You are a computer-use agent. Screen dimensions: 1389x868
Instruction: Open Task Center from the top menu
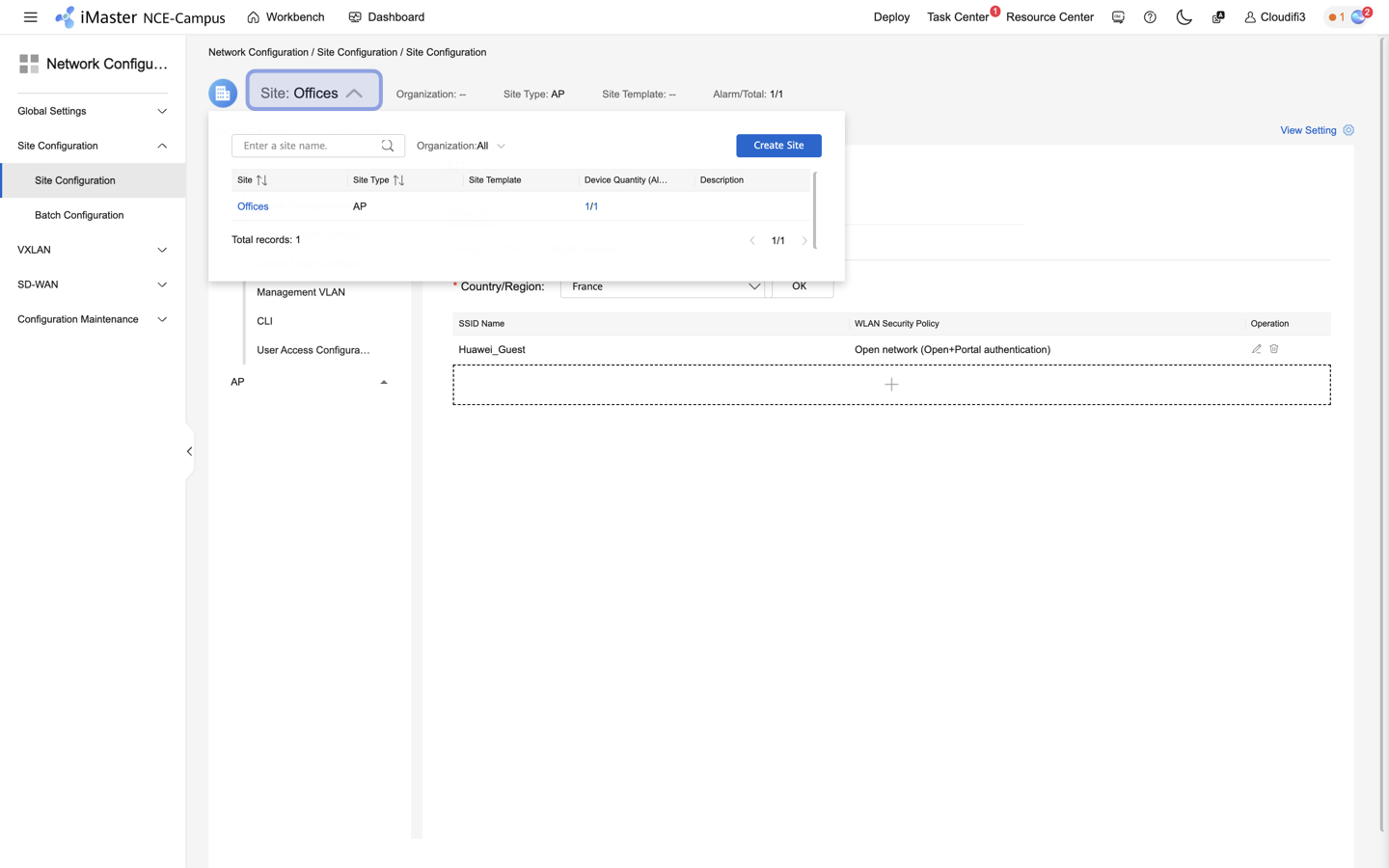click(957, 16)
